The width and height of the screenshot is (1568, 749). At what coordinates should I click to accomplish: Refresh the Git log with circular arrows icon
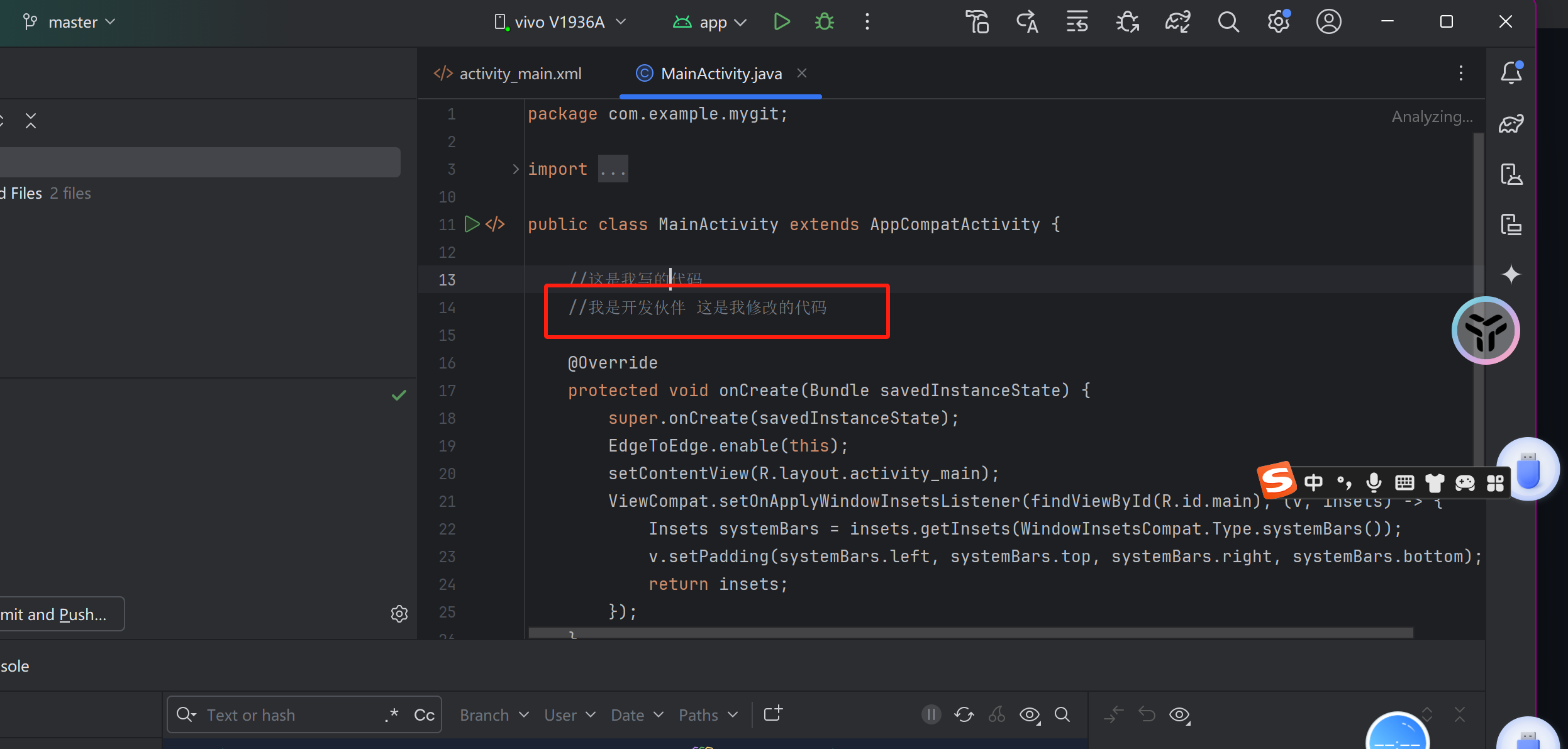pyautogui.click(x=964, y=714)
